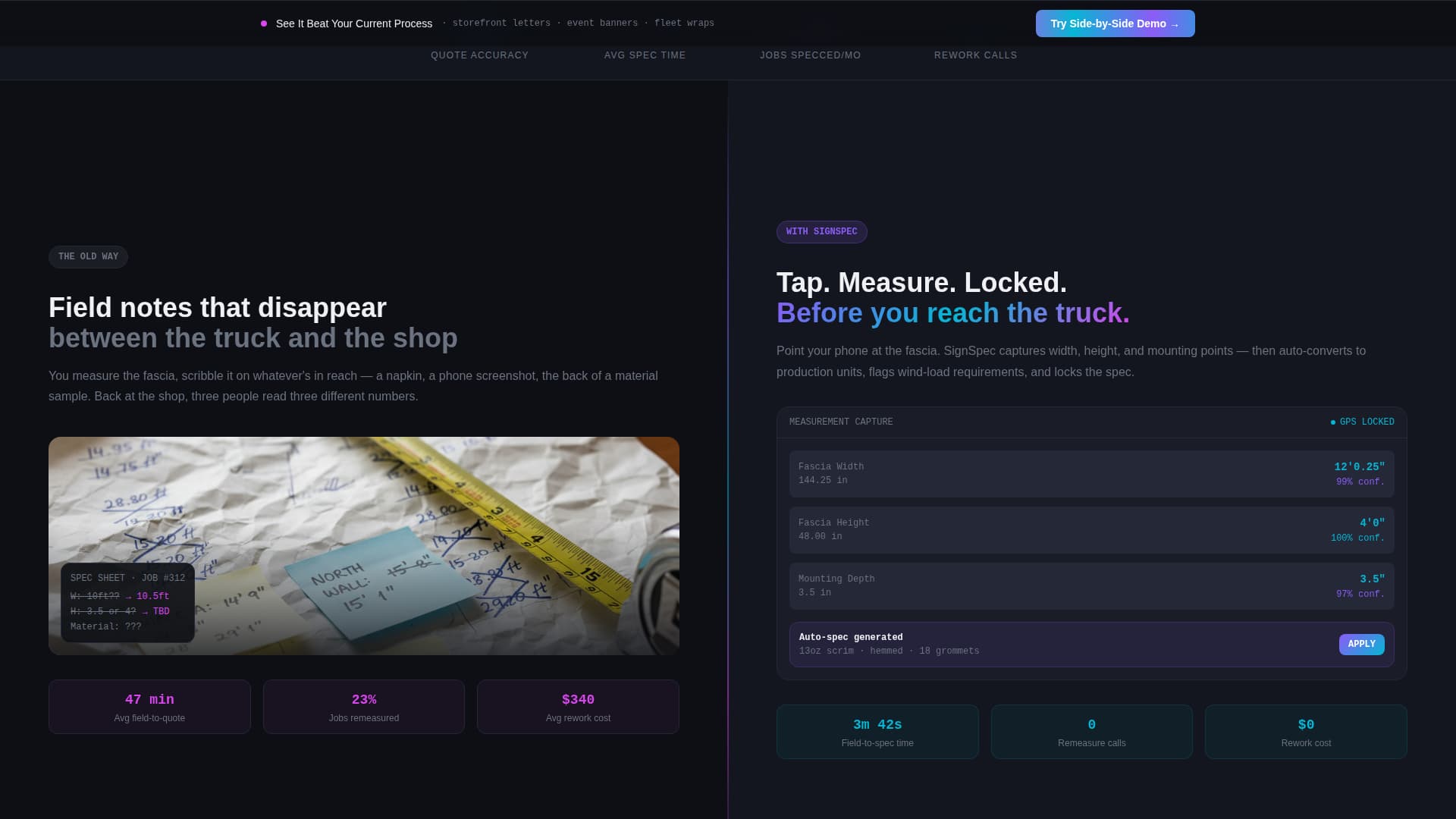Click the 0 Remeasure calls card
Viewport: 1456px width, 819px height.
tap(1092, 732)
